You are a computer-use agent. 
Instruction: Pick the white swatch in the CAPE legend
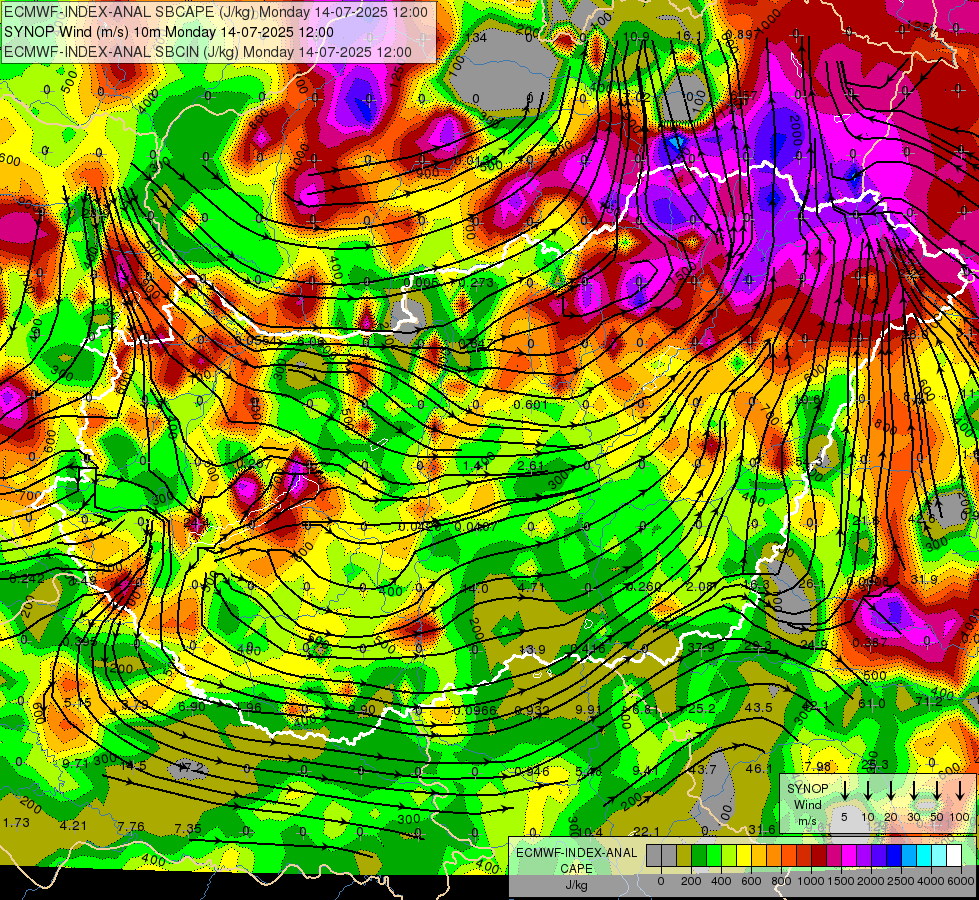point(954,855)
